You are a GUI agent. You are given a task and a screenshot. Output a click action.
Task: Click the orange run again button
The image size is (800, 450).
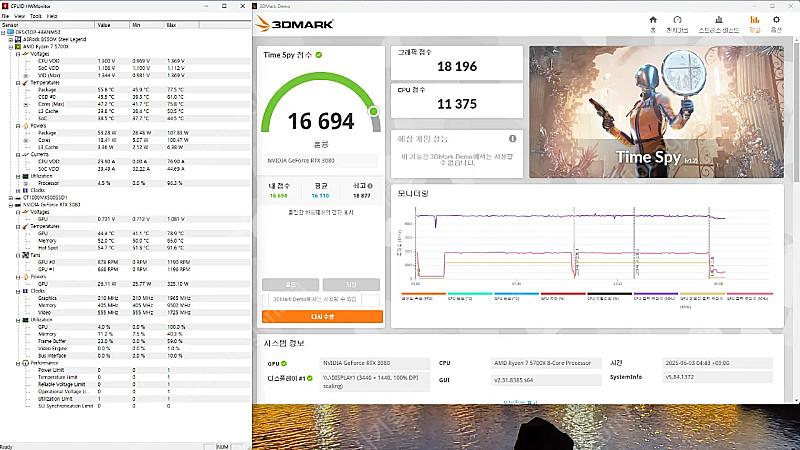pos(322,317)
